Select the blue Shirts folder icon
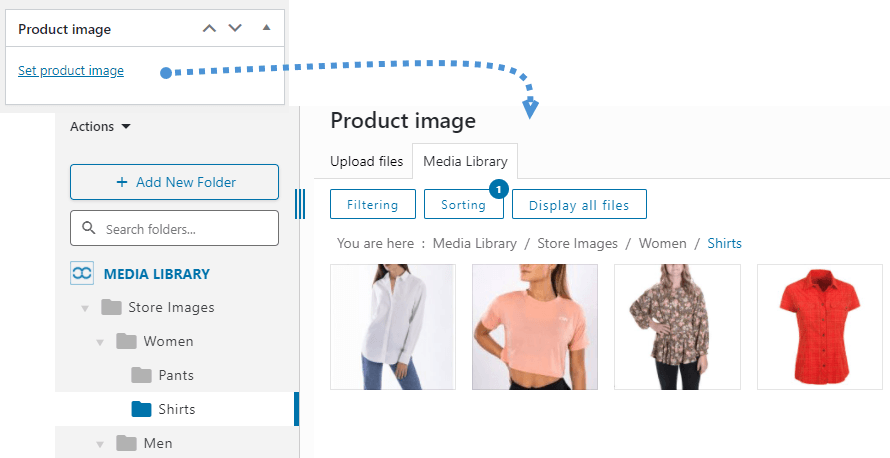Viewport: 890px width, 458px height. [x=141, y=409]
